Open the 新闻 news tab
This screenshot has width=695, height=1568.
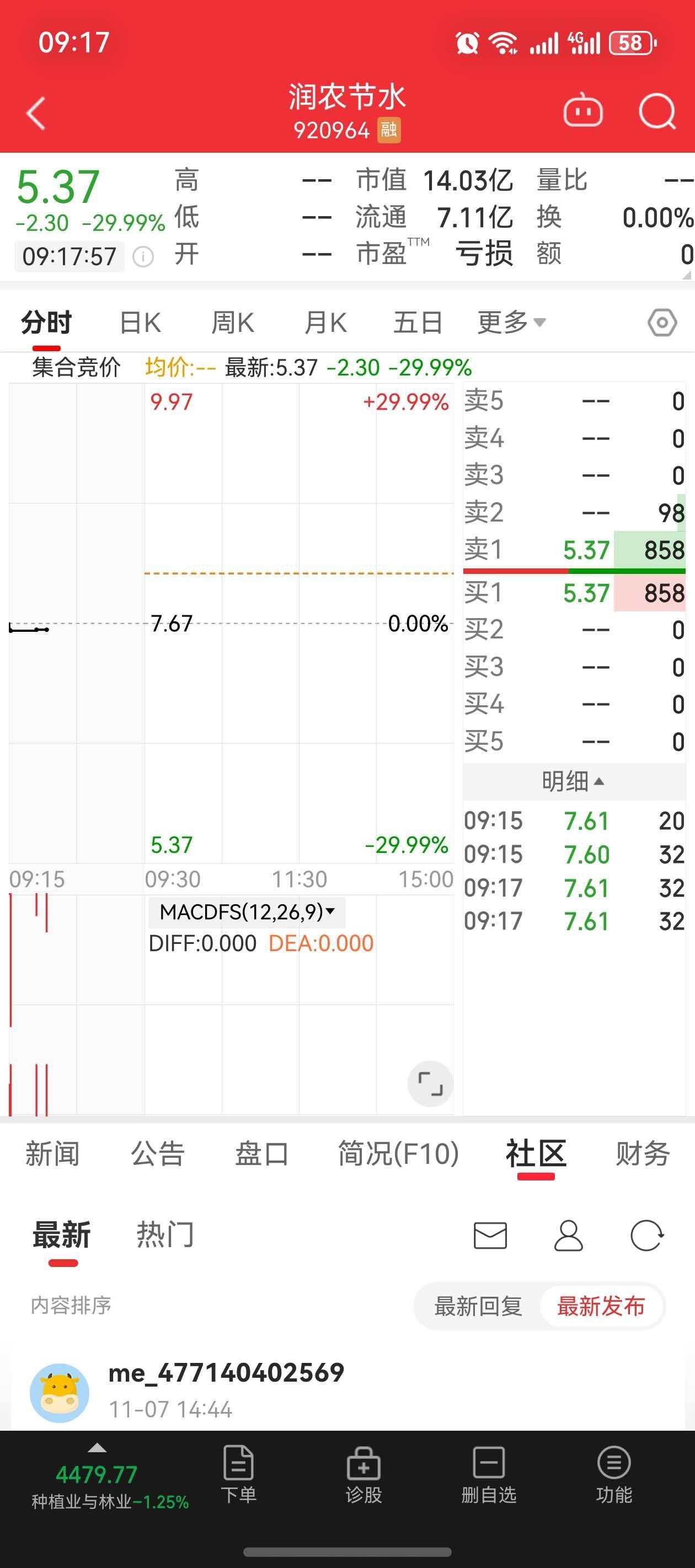52,1153
